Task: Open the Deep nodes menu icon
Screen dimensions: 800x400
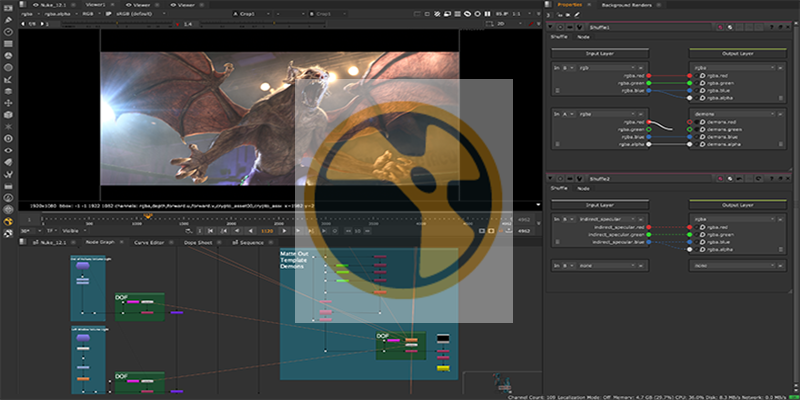Action: click(8, 139)
